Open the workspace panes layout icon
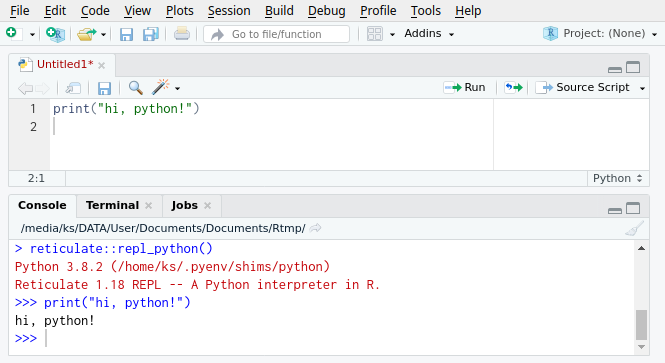 coord(374,34)
